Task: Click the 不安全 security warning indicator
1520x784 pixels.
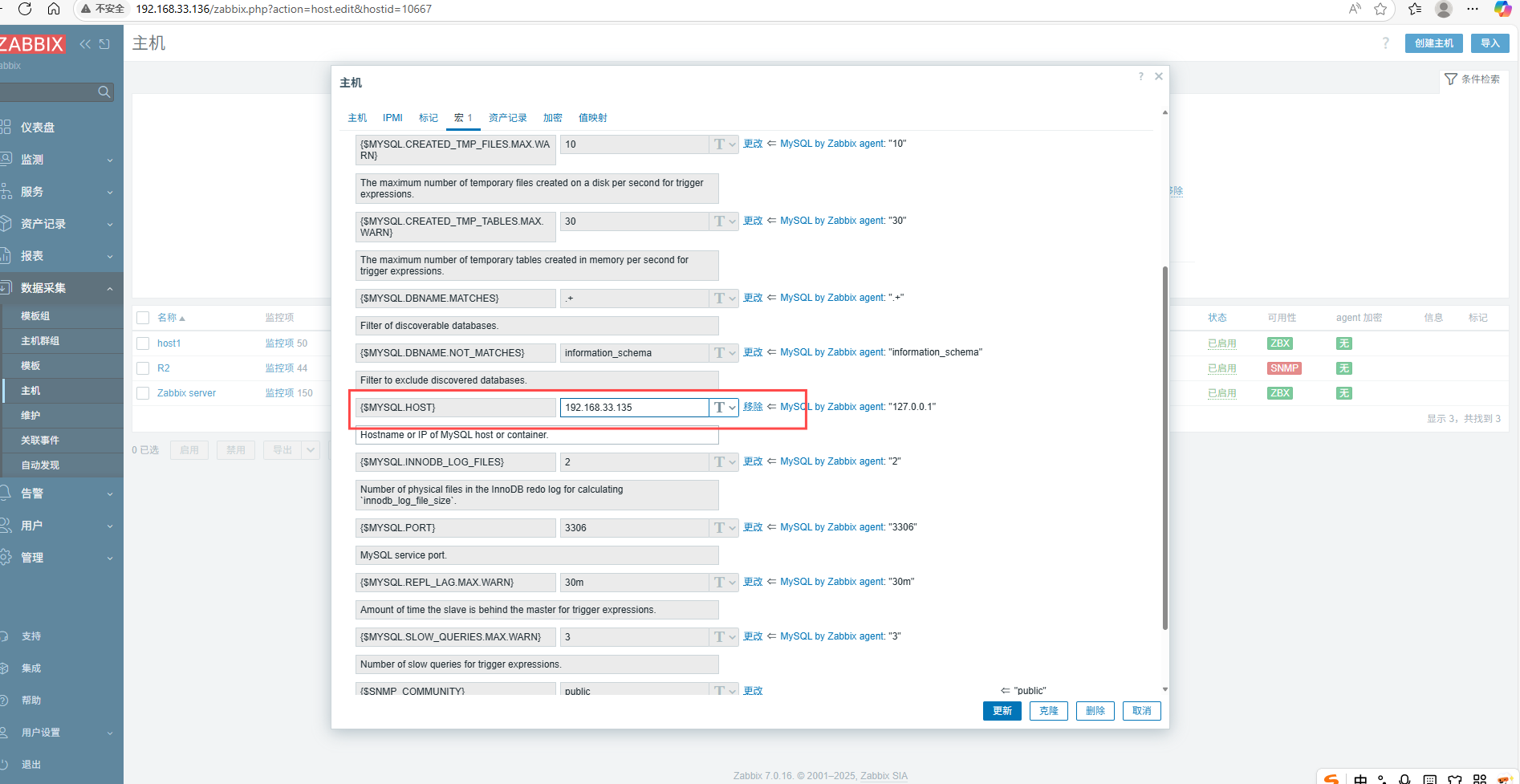Action: (103, 9)
